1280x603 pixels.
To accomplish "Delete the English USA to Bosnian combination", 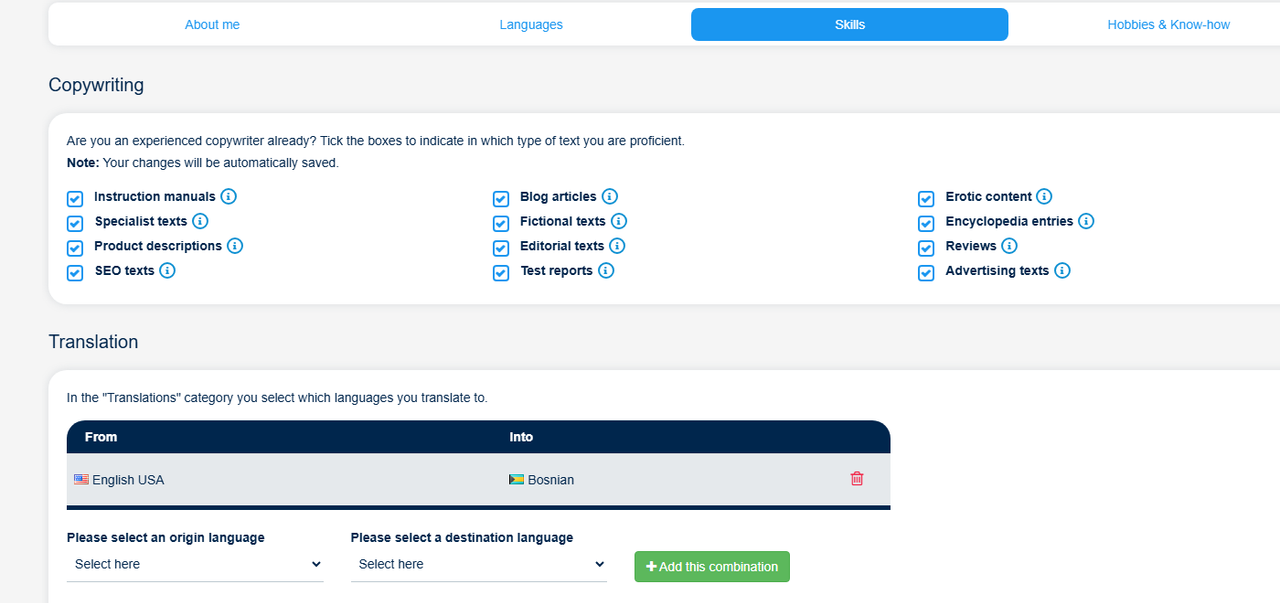I will (857, 479).
